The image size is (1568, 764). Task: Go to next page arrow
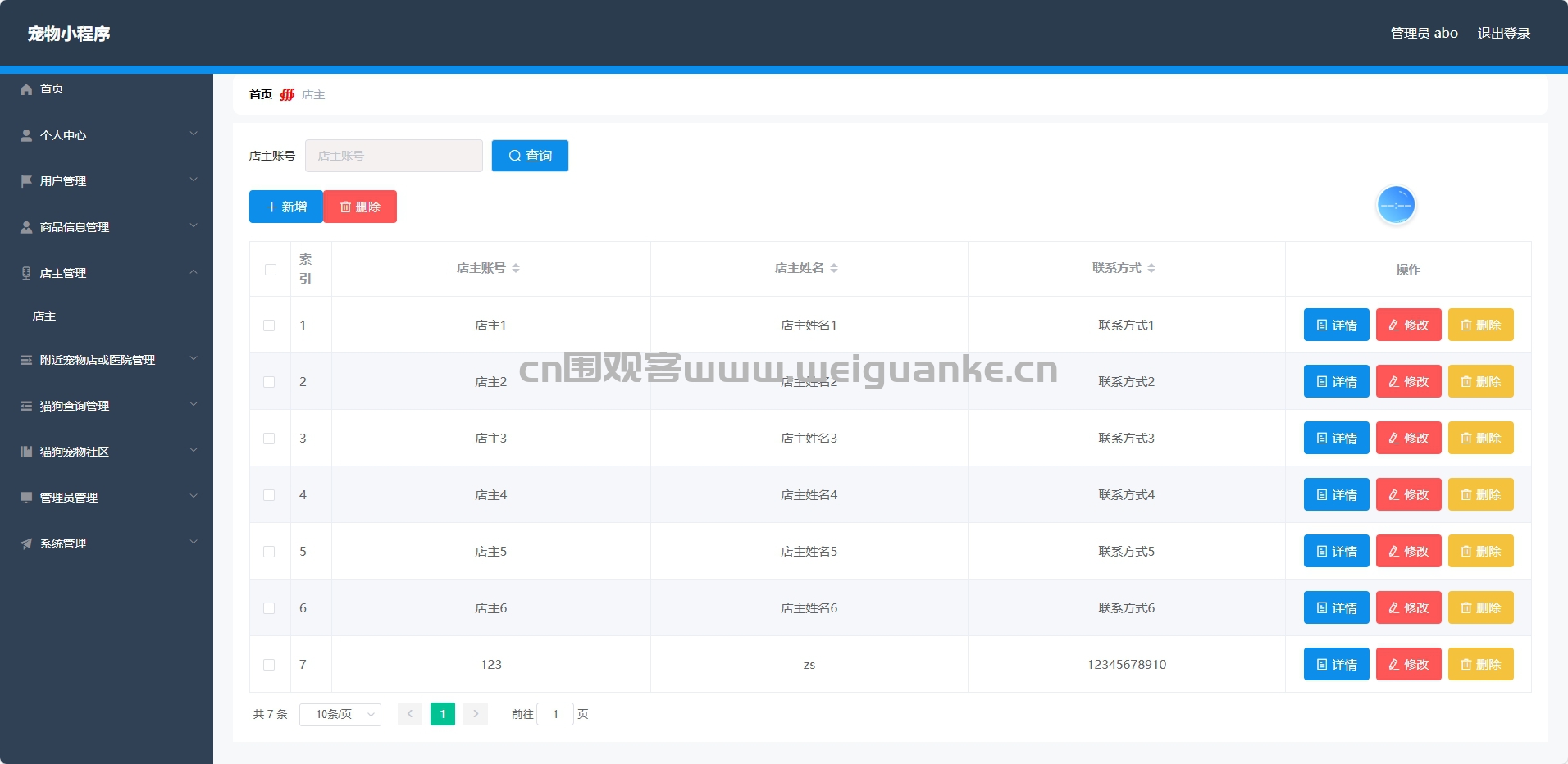[476, 714]
